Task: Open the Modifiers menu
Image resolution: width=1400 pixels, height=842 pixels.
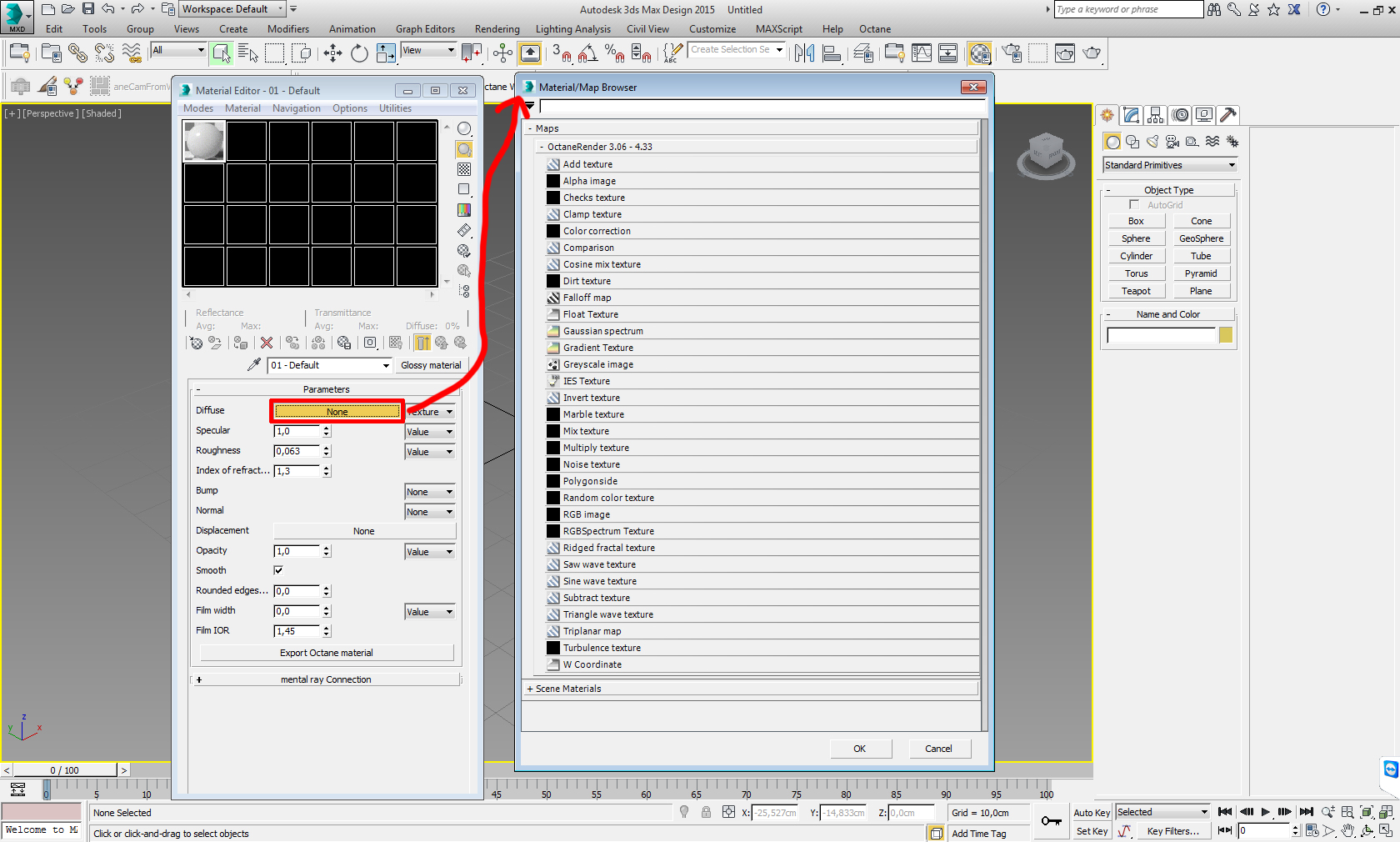Action: point(288,29)
